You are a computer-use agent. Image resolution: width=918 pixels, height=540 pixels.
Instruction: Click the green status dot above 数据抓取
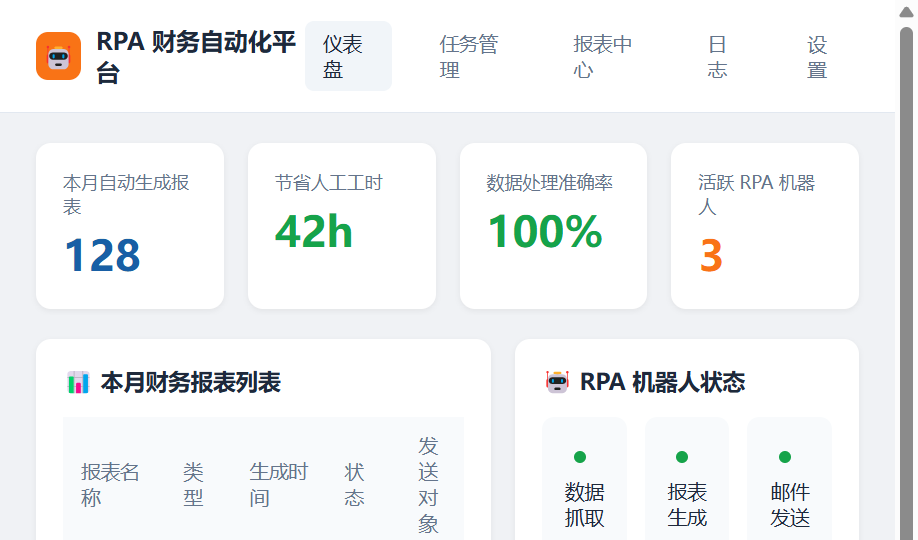click(580, 457)
